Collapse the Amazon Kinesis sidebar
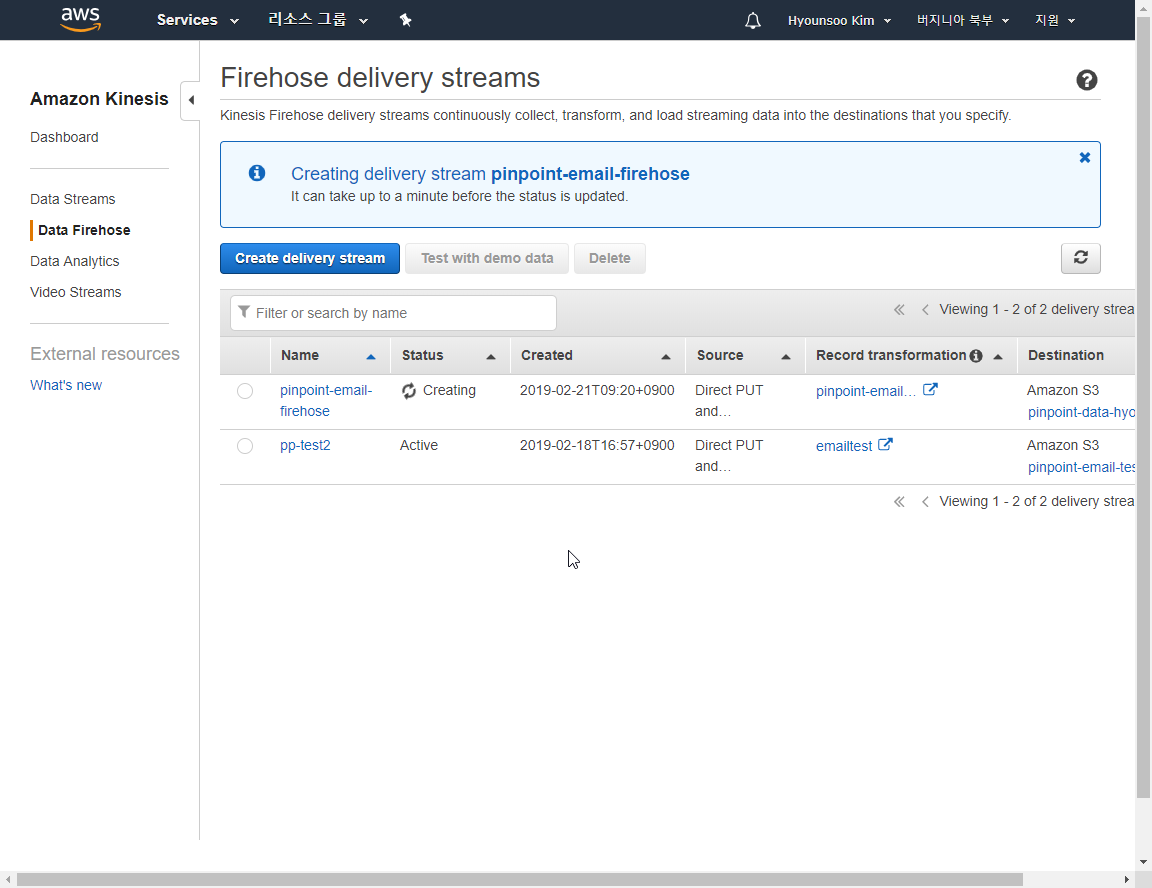The height and width of the screenshot is (888, 1152). [x=191, y=100]
